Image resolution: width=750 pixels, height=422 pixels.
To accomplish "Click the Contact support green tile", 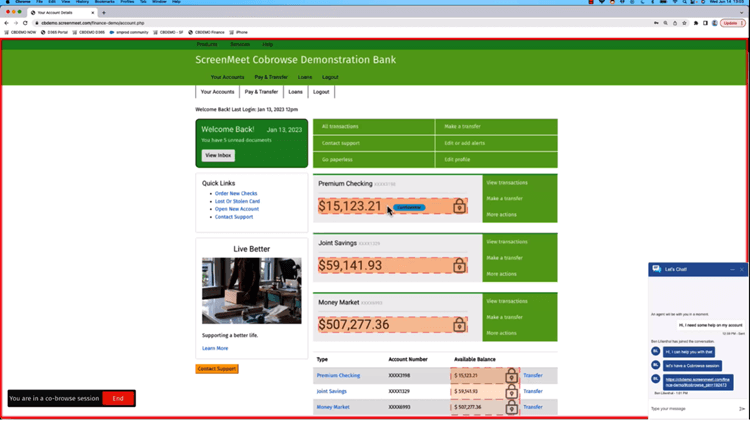I will [374, 143].
